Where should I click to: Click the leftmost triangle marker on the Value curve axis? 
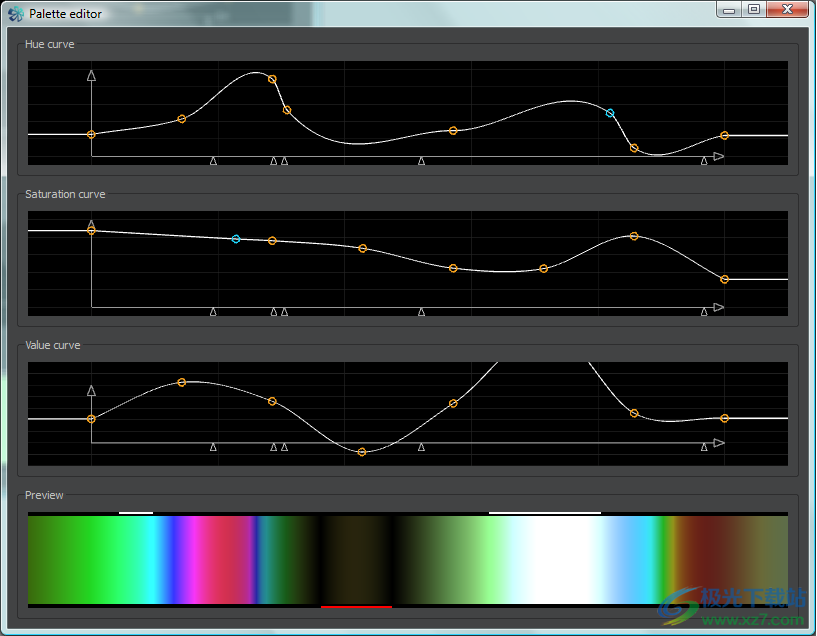point(213,447)
